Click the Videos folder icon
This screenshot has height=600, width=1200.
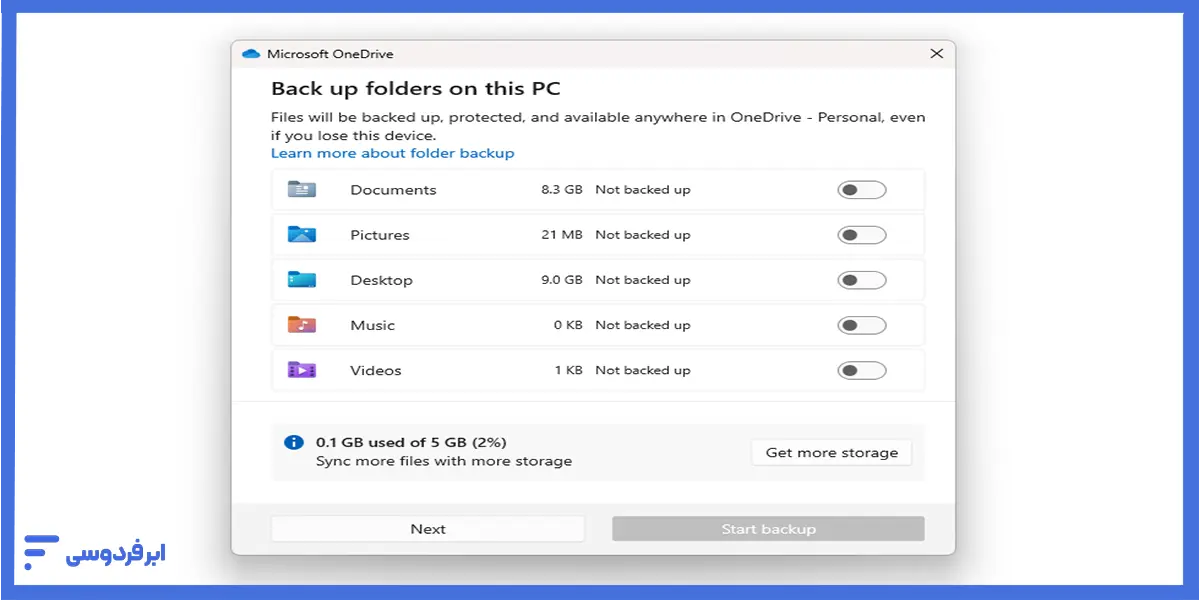[x=302, y=369]
